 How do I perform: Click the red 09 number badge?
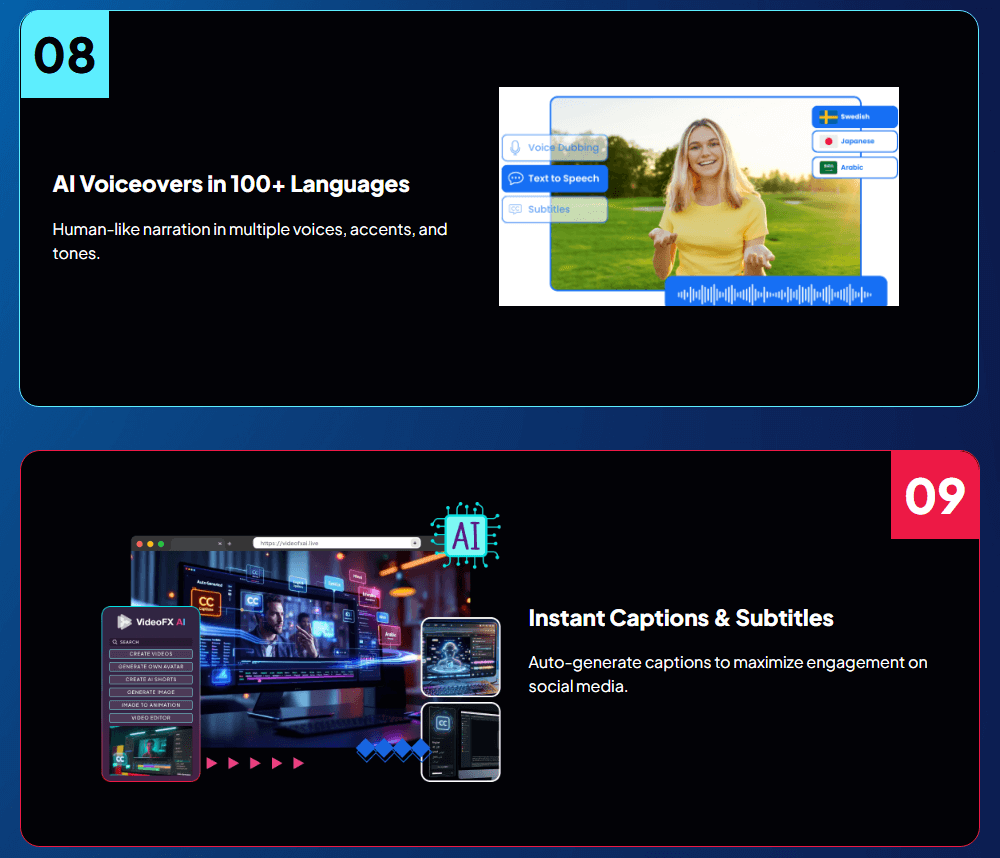tap(934, 496)
